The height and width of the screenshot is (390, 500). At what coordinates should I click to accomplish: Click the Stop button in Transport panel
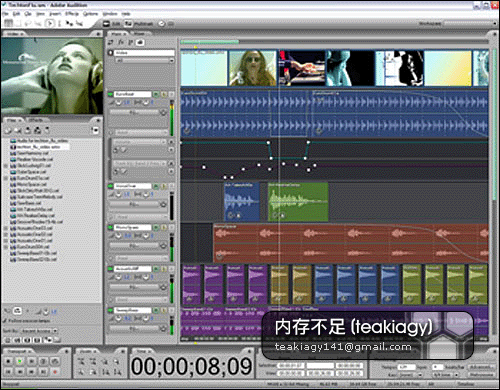click(8, 361)
